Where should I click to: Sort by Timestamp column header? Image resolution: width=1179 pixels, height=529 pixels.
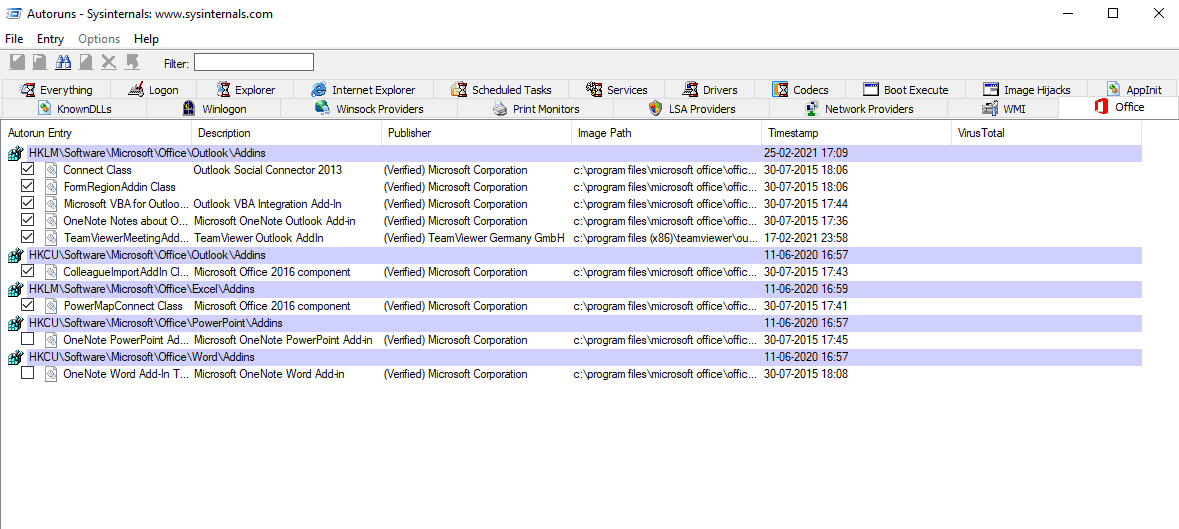[857, 133]
